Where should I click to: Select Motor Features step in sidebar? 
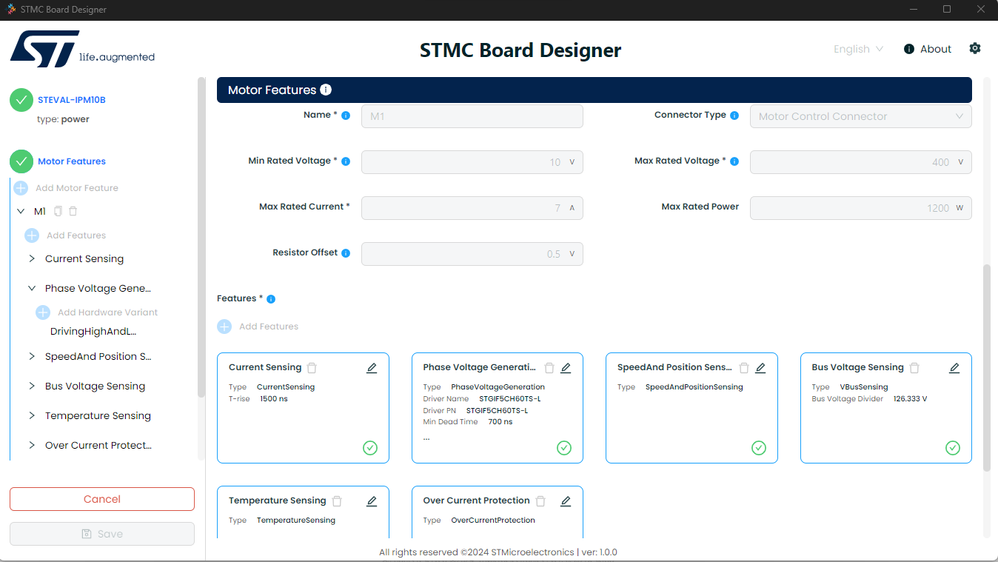tap(71, 161)
